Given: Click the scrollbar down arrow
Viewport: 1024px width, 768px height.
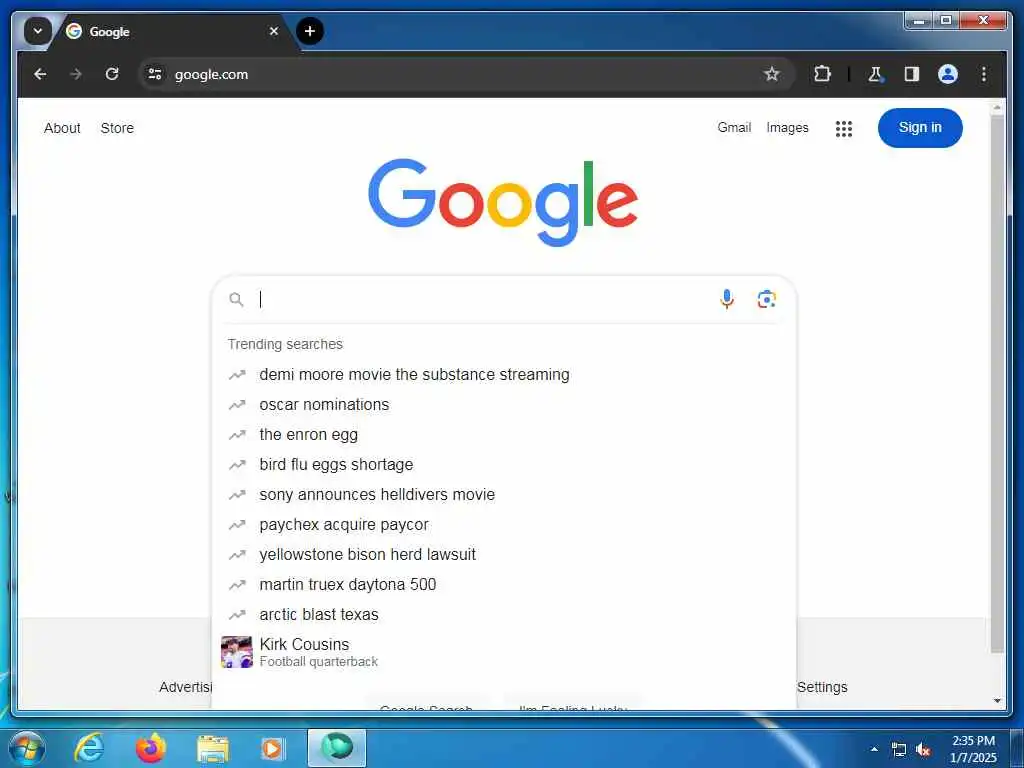Looking at the screenshot, I should coord(997,701).
